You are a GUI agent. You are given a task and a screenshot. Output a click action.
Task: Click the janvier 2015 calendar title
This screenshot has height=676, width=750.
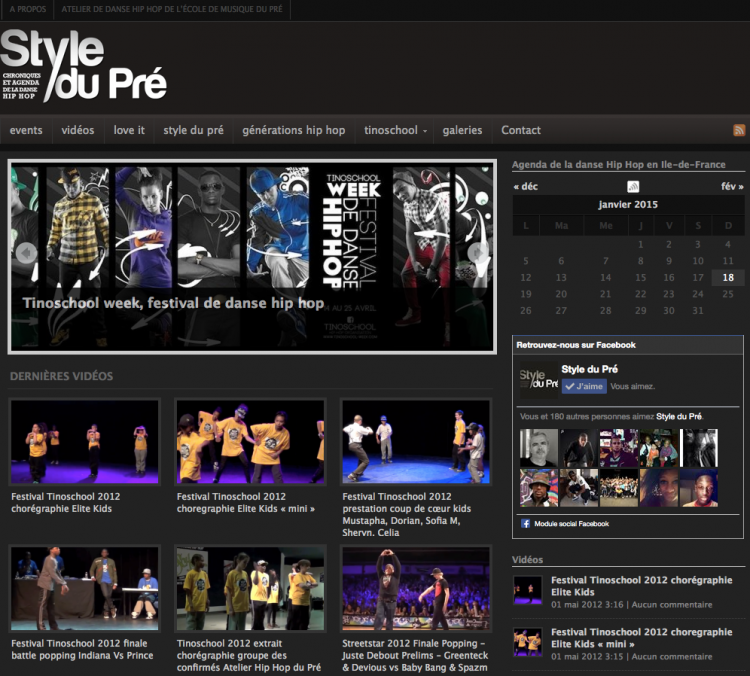628,204
